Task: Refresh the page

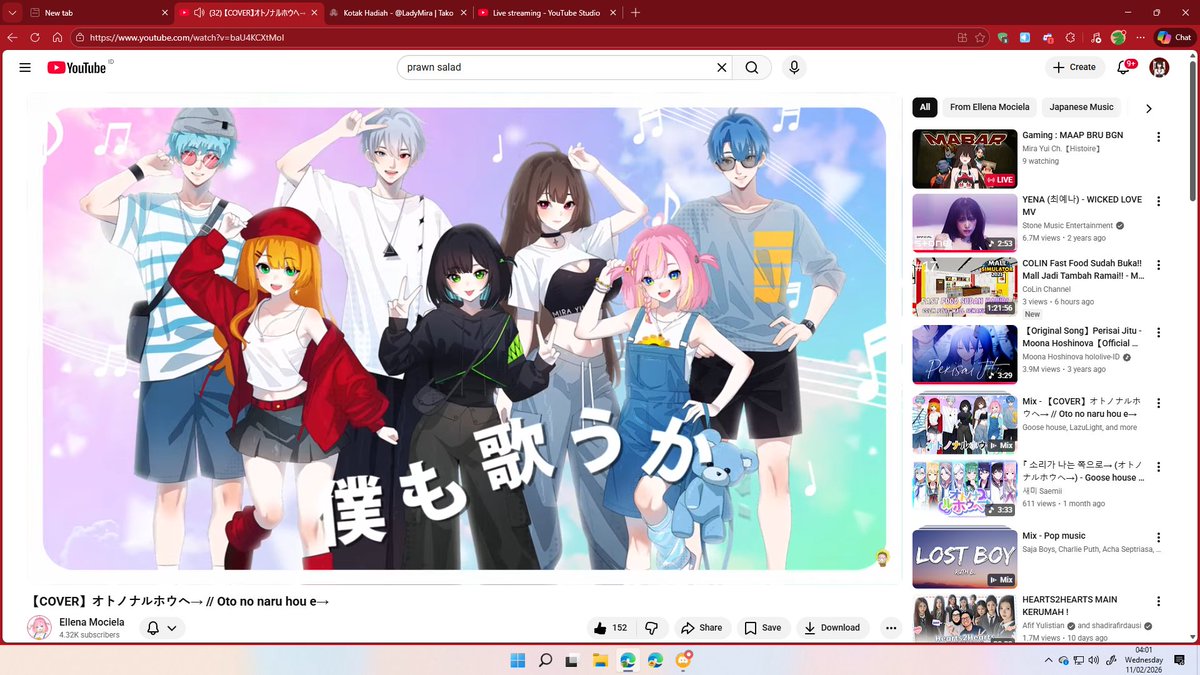Action: (x=35, y=37)
